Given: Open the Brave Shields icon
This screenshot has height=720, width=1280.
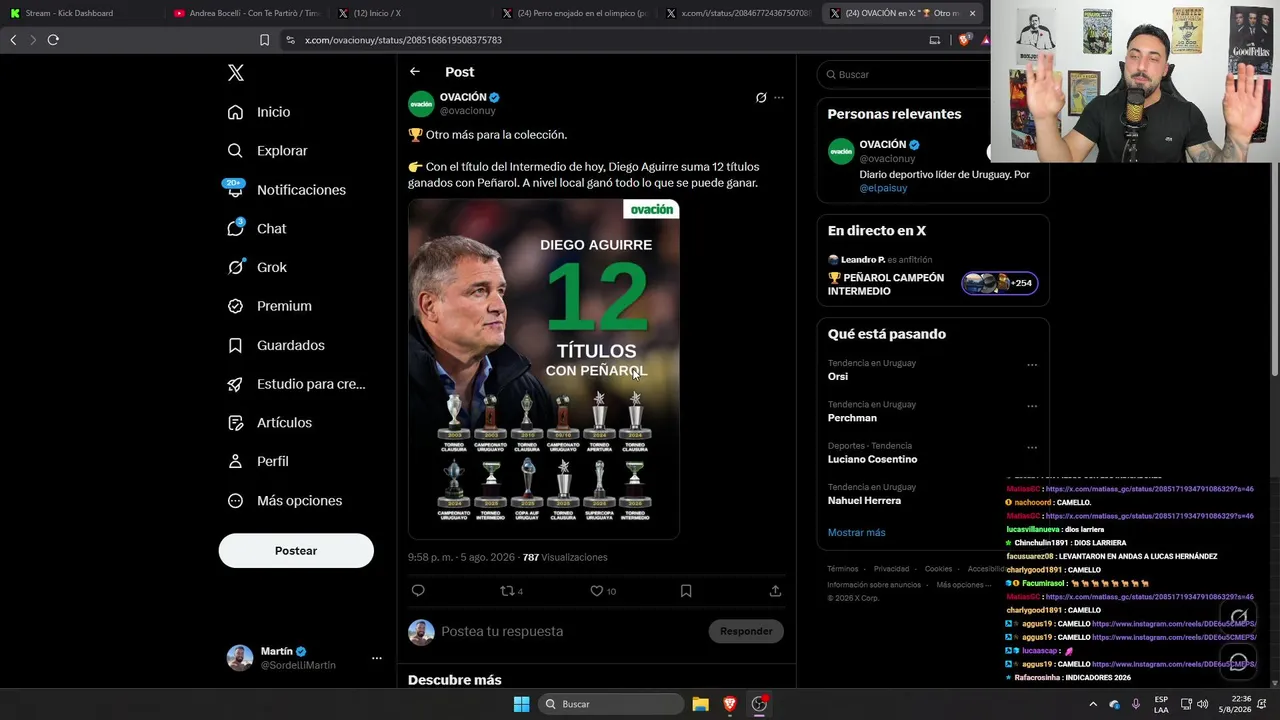Looking at the screenshot, I should coord(963,40).
